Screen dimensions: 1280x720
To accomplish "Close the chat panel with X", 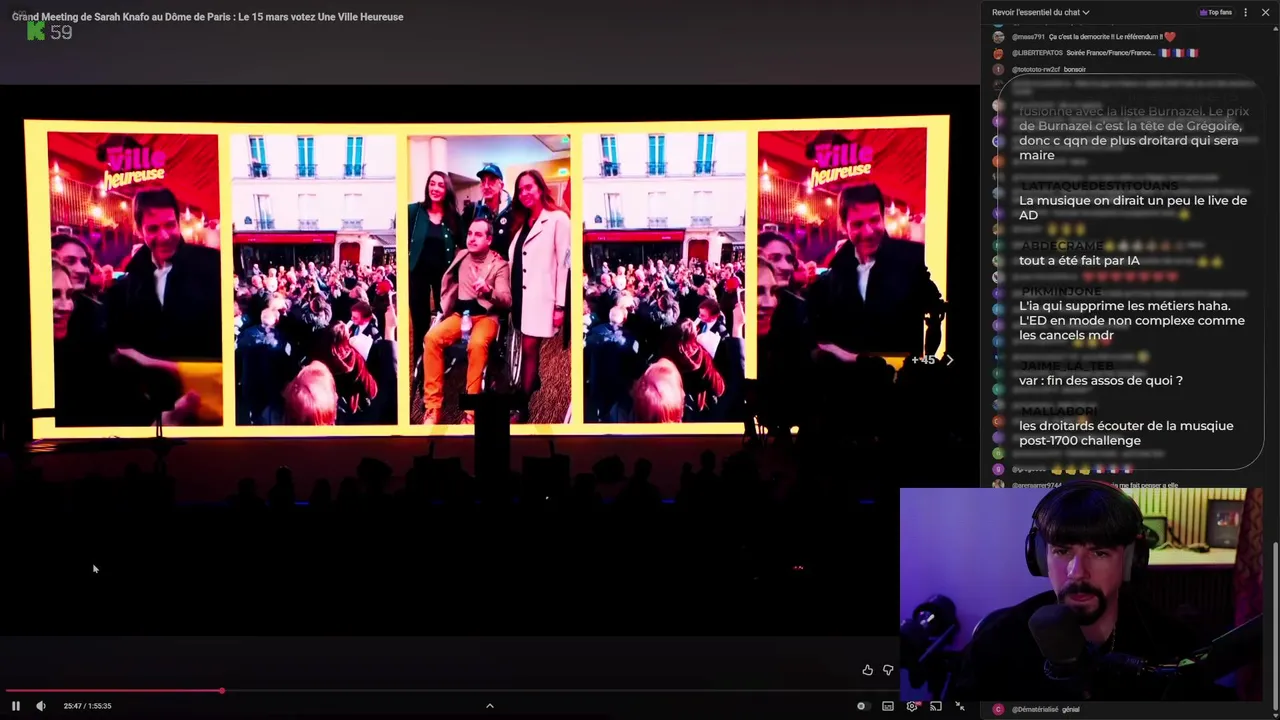I will (1265, 12).
